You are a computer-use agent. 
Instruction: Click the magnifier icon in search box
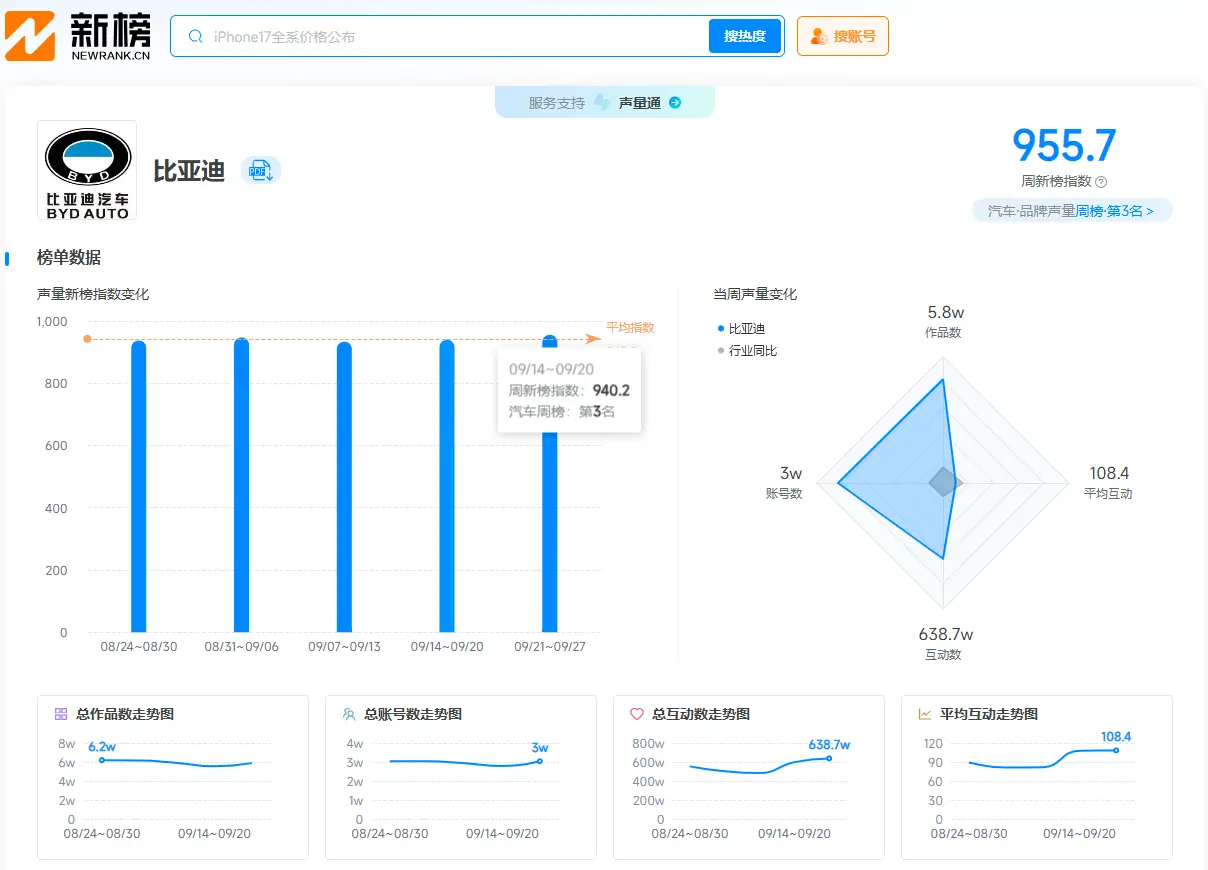196,36
